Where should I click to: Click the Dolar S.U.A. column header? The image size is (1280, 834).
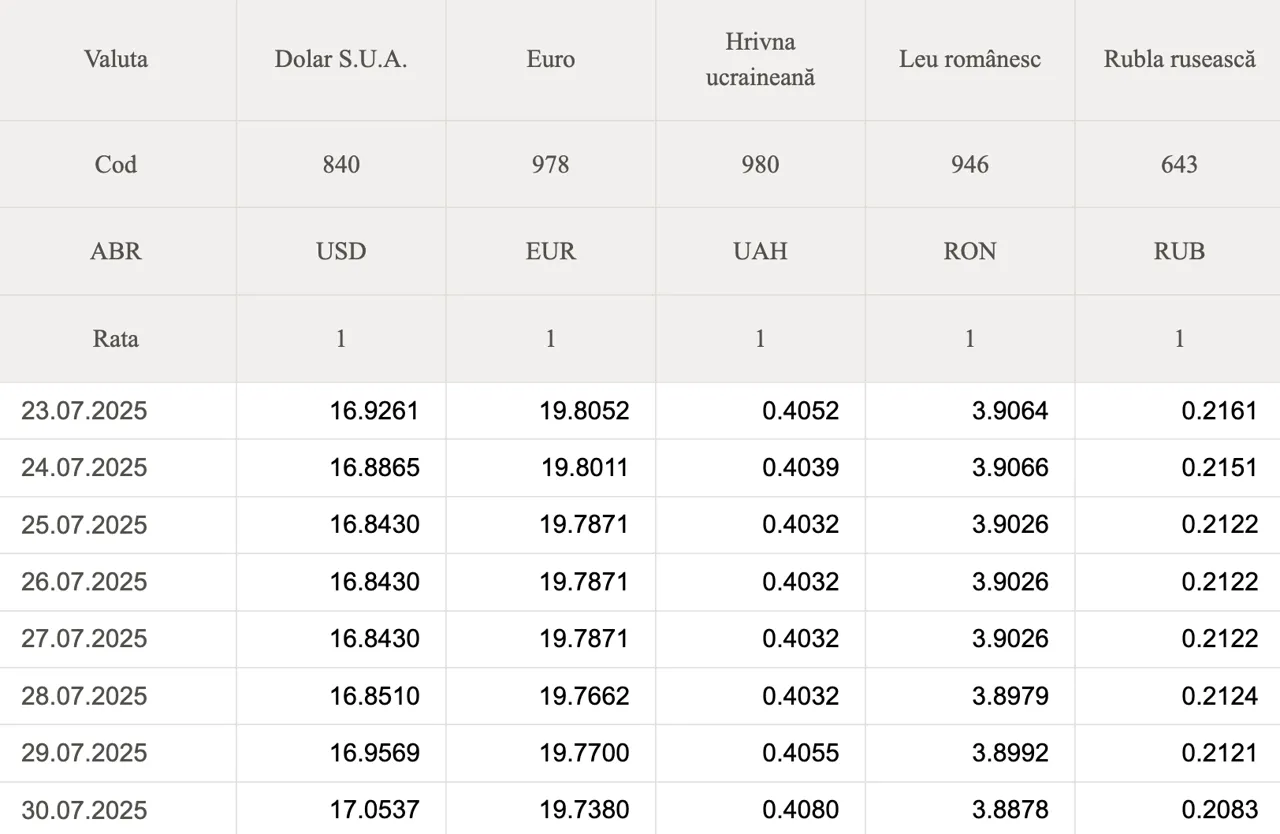[341, 59]
